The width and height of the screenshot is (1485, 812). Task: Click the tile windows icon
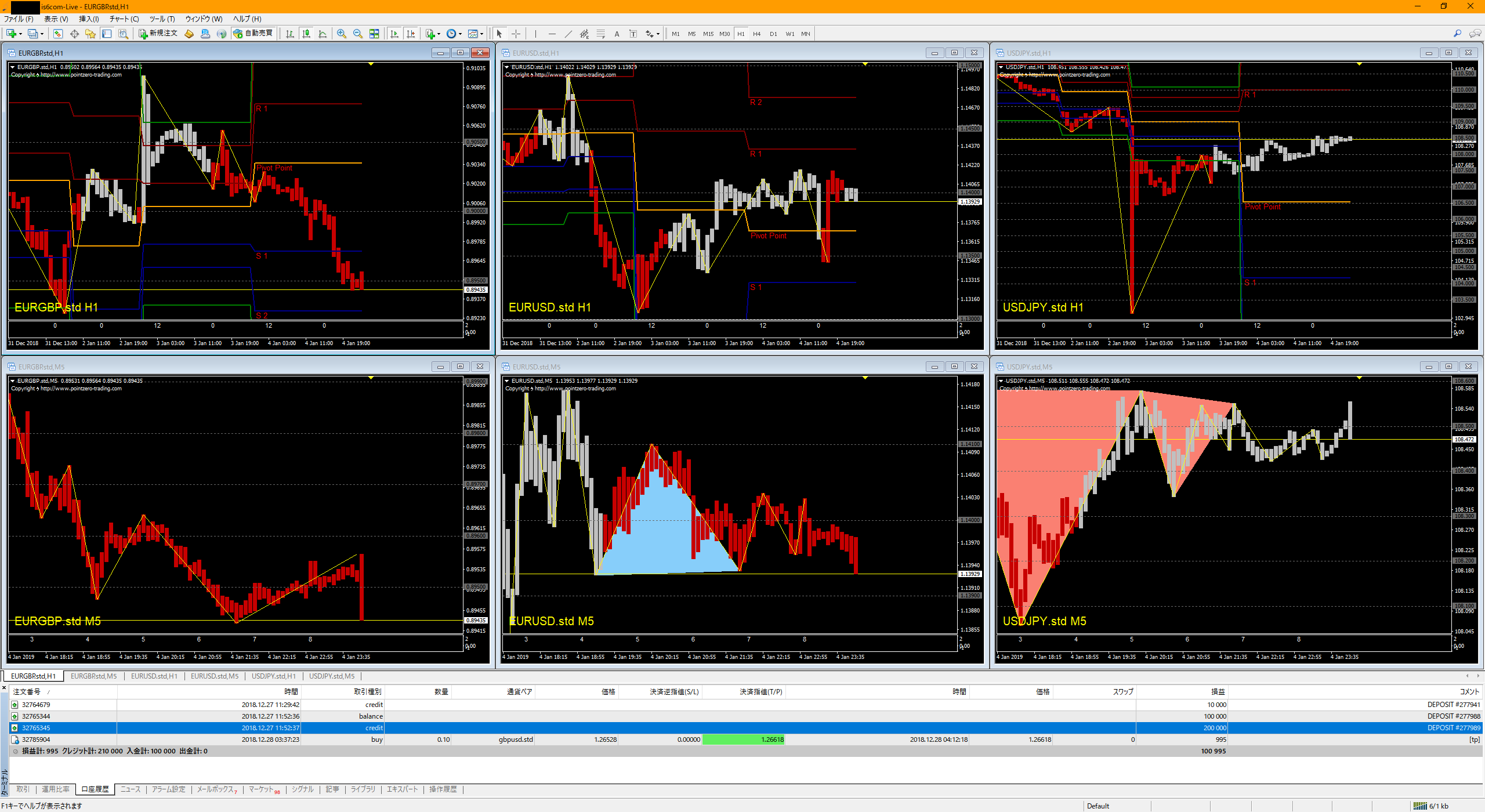(x=374, y=34)
